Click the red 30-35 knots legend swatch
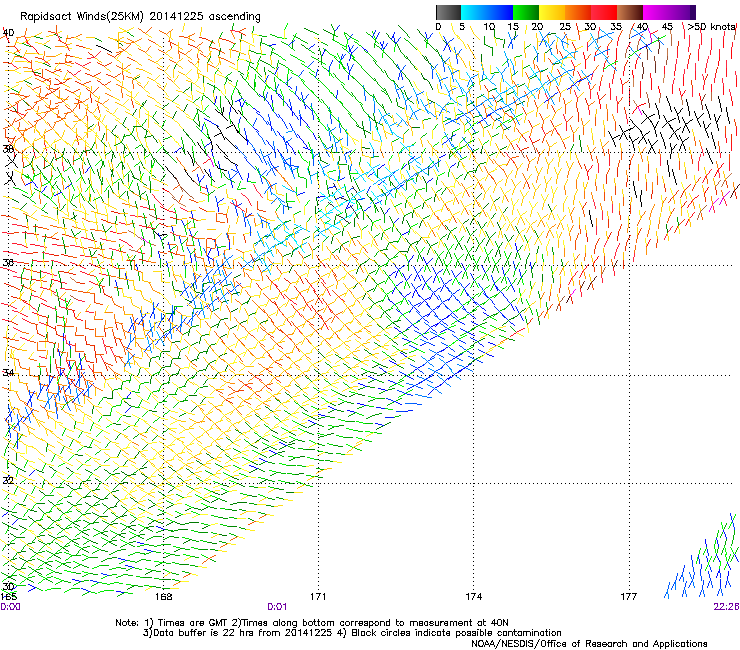 coord(604,12)
